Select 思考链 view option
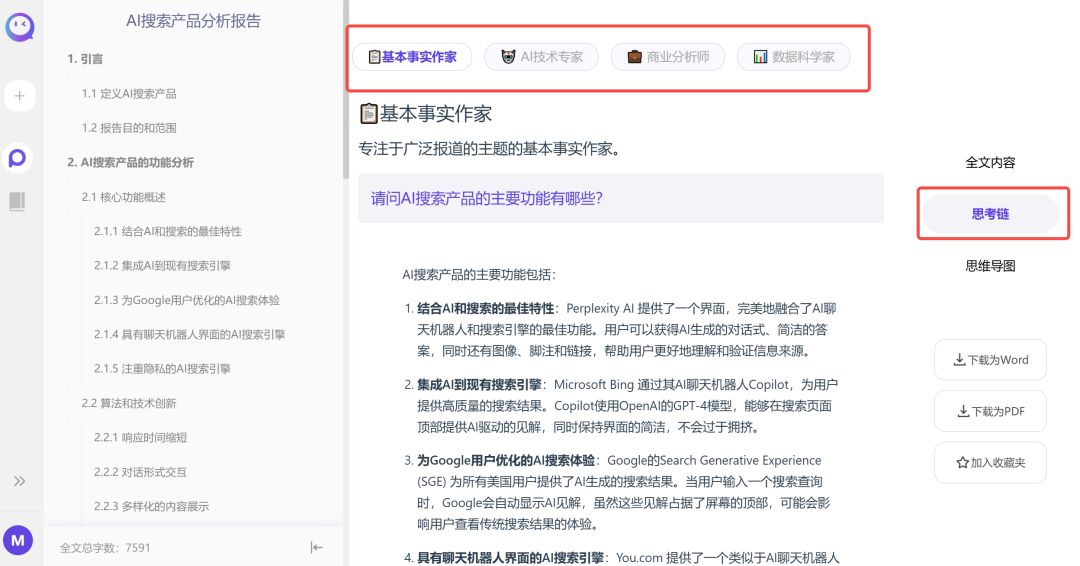The height and width of the screenshot is (566, 1080). 990,214
